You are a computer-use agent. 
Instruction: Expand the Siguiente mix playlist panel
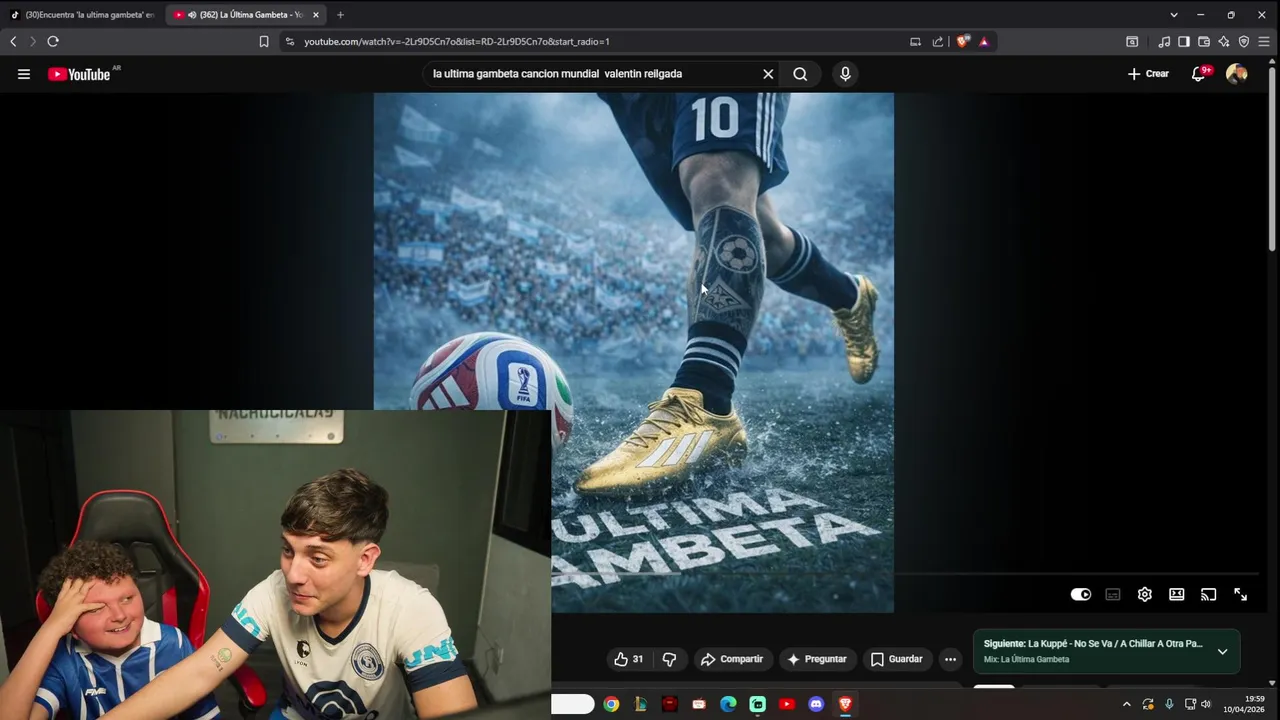(1222, 651)
